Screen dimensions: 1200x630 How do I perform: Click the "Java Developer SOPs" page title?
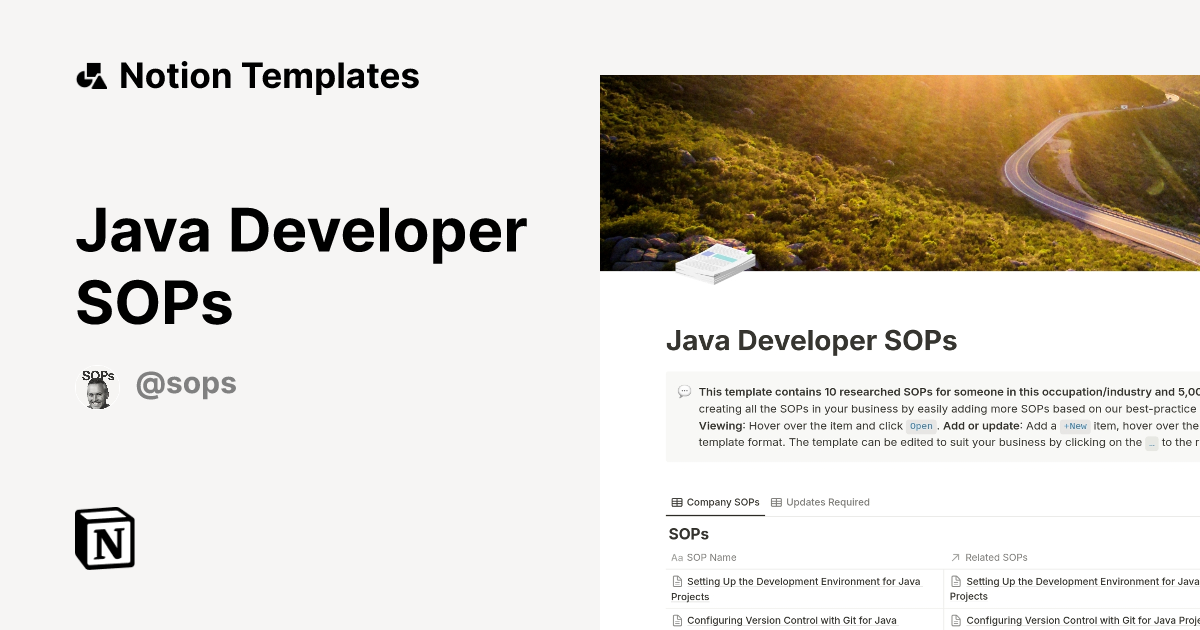pyautogui.click(x=811, y=340)
